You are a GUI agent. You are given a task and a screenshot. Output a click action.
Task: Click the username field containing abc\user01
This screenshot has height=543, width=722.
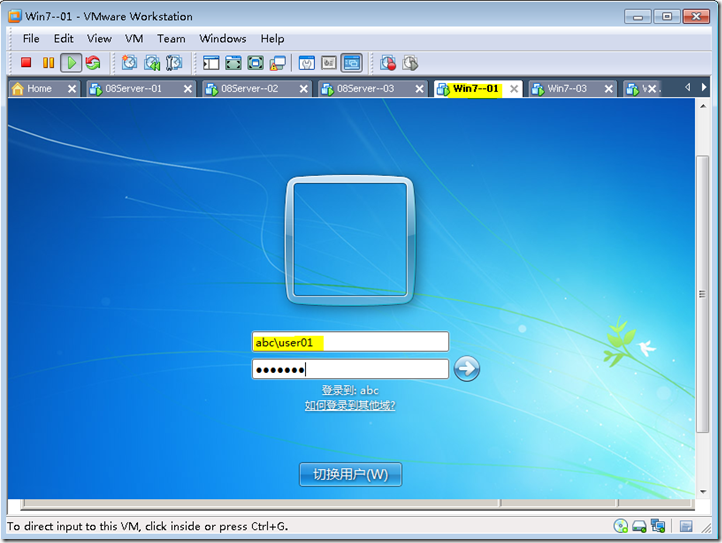350,342
